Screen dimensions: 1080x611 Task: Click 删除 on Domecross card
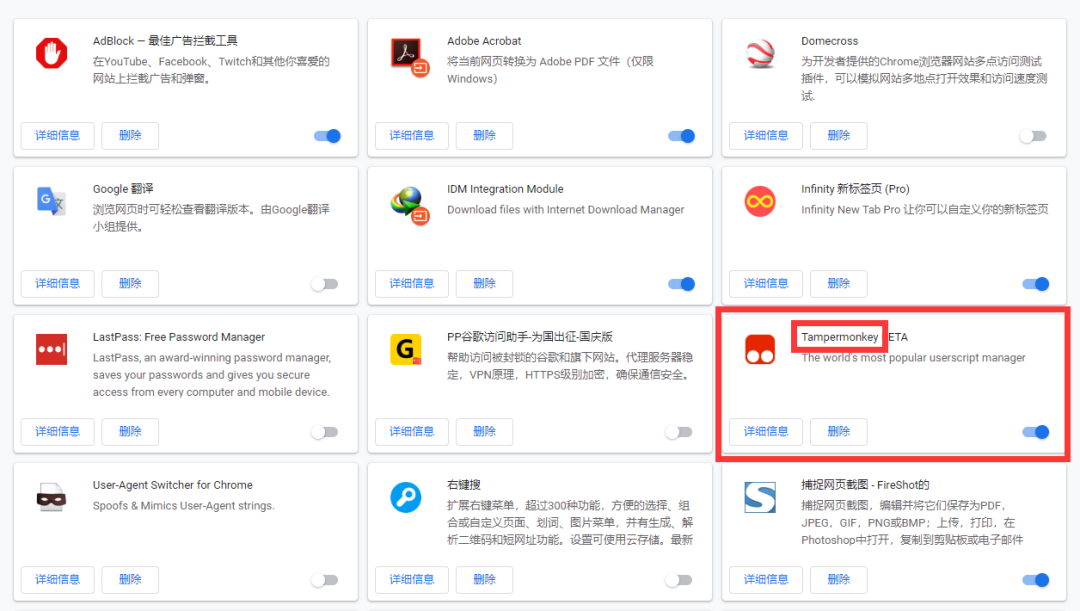pos(838,136)
